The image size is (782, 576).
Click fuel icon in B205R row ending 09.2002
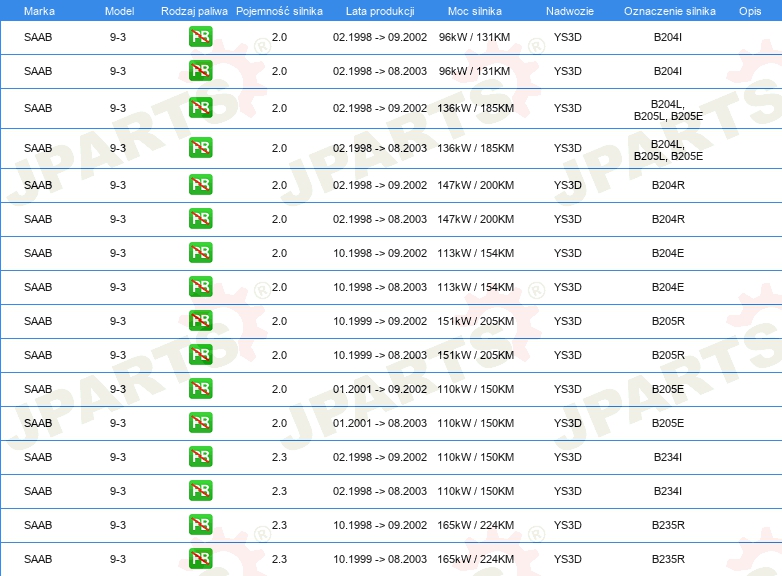point(200,321)
